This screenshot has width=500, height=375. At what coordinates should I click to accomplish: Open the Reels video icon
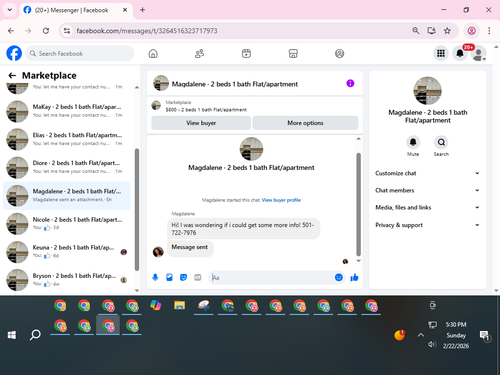point(246,53)
